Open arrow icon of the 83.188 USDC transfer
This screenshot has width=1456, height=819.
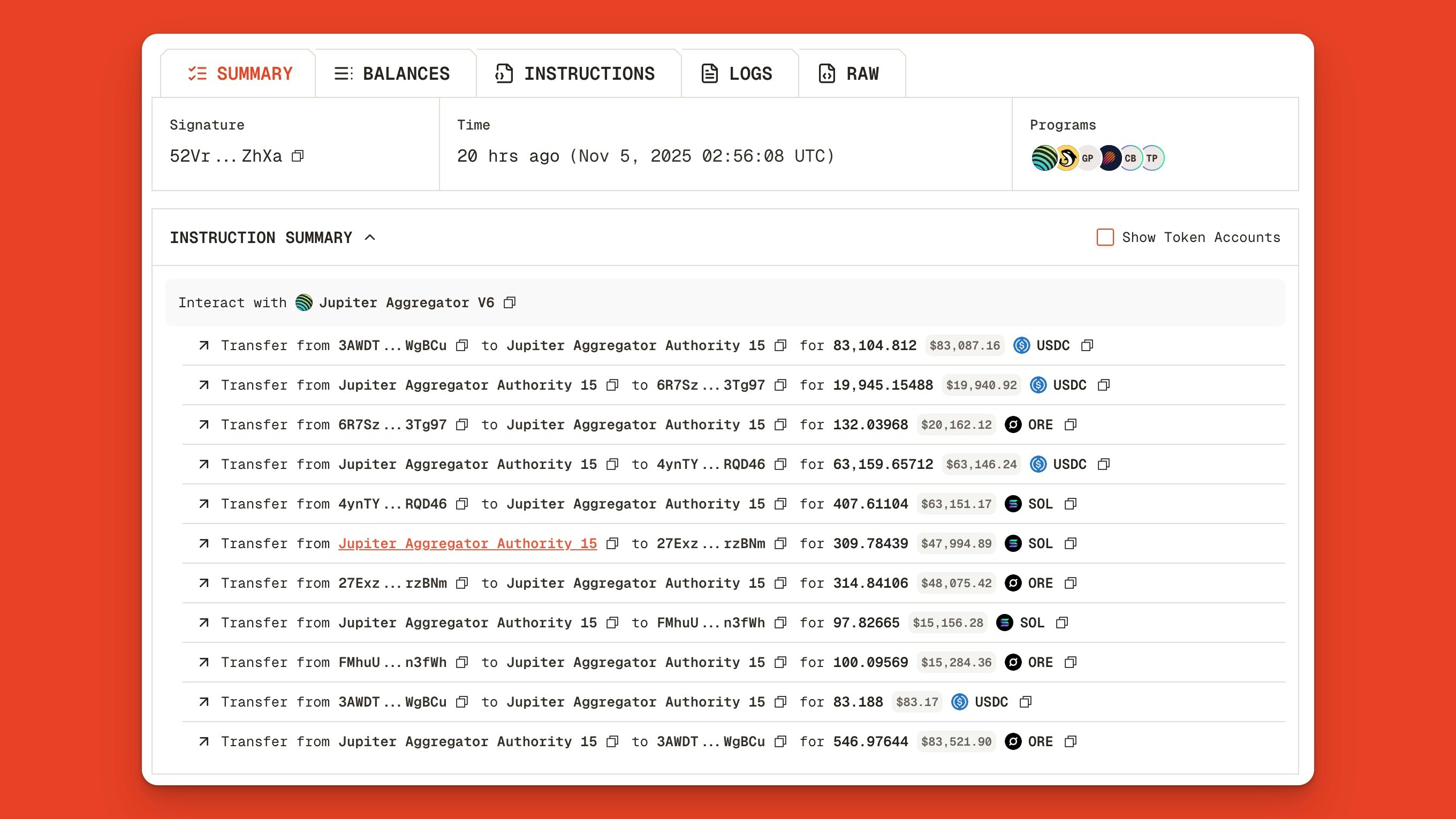[x=204, y=702]
